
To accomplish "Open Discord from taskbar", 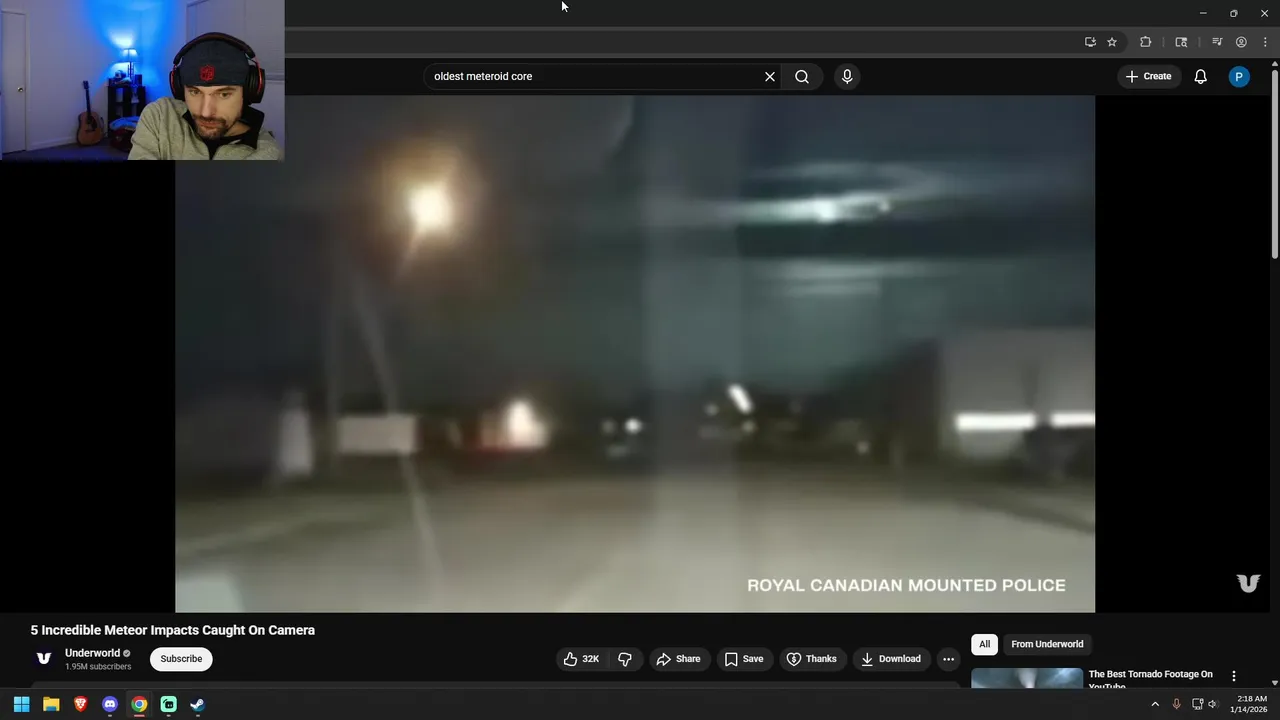I will (110, 704).
